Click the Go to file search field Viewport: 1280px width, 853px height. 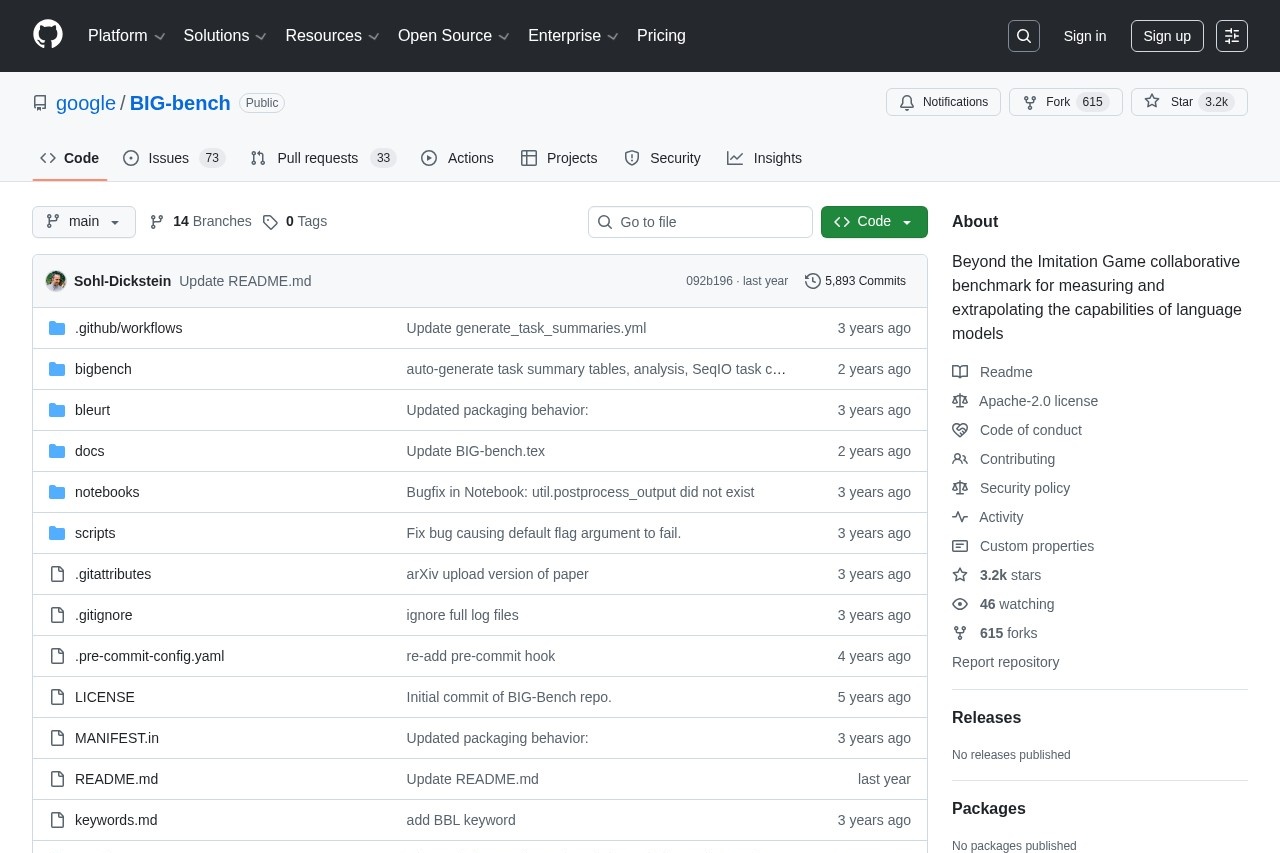pyautogui.click(x=700, y=221)
